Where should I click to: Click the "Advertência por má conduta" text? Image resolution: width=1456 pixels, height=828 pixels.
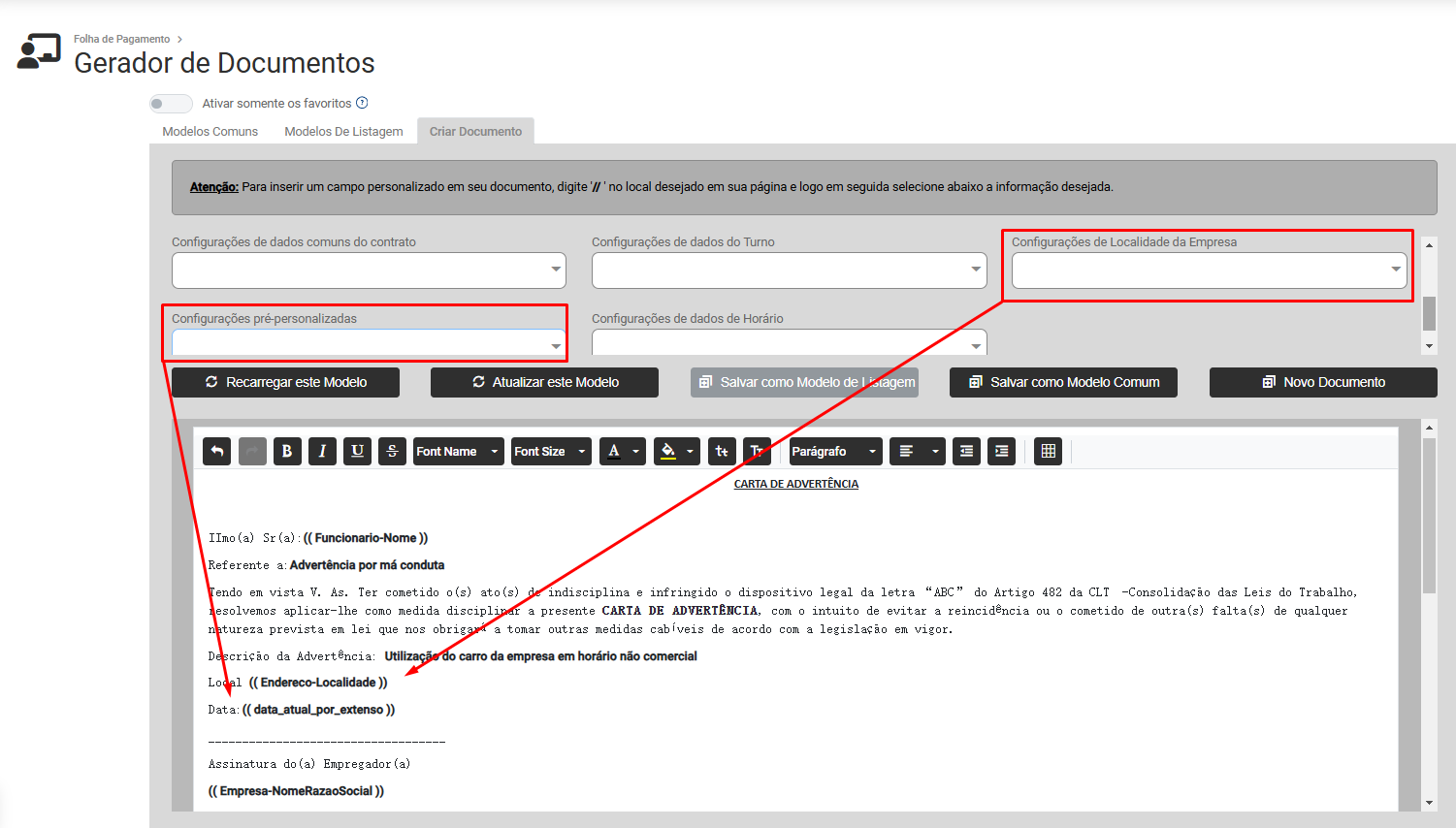tap(367, 565)
